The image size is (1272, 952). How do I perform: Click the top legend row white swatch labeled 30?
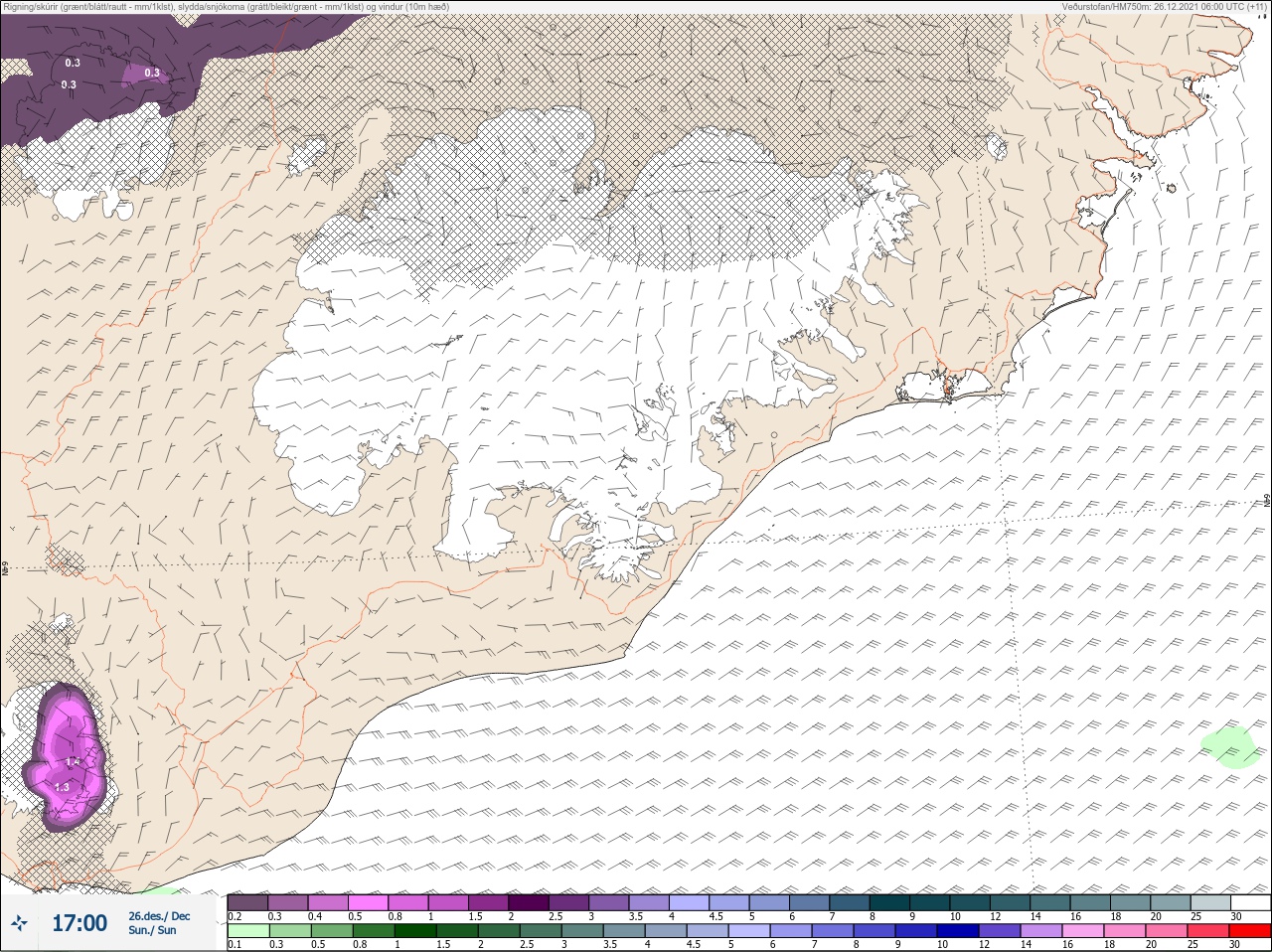pos(1252,902)
